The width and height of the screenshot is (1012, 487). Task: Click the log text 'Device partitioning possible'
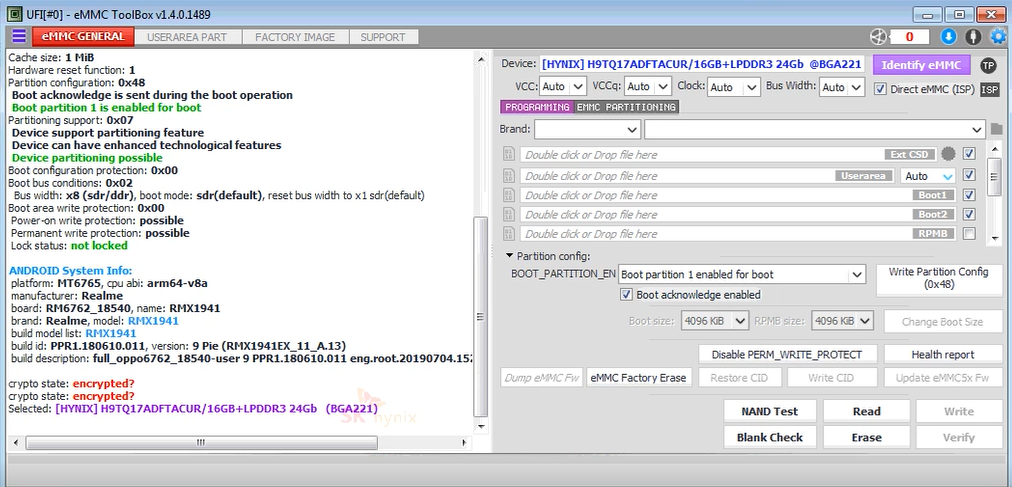click(87, 157)
